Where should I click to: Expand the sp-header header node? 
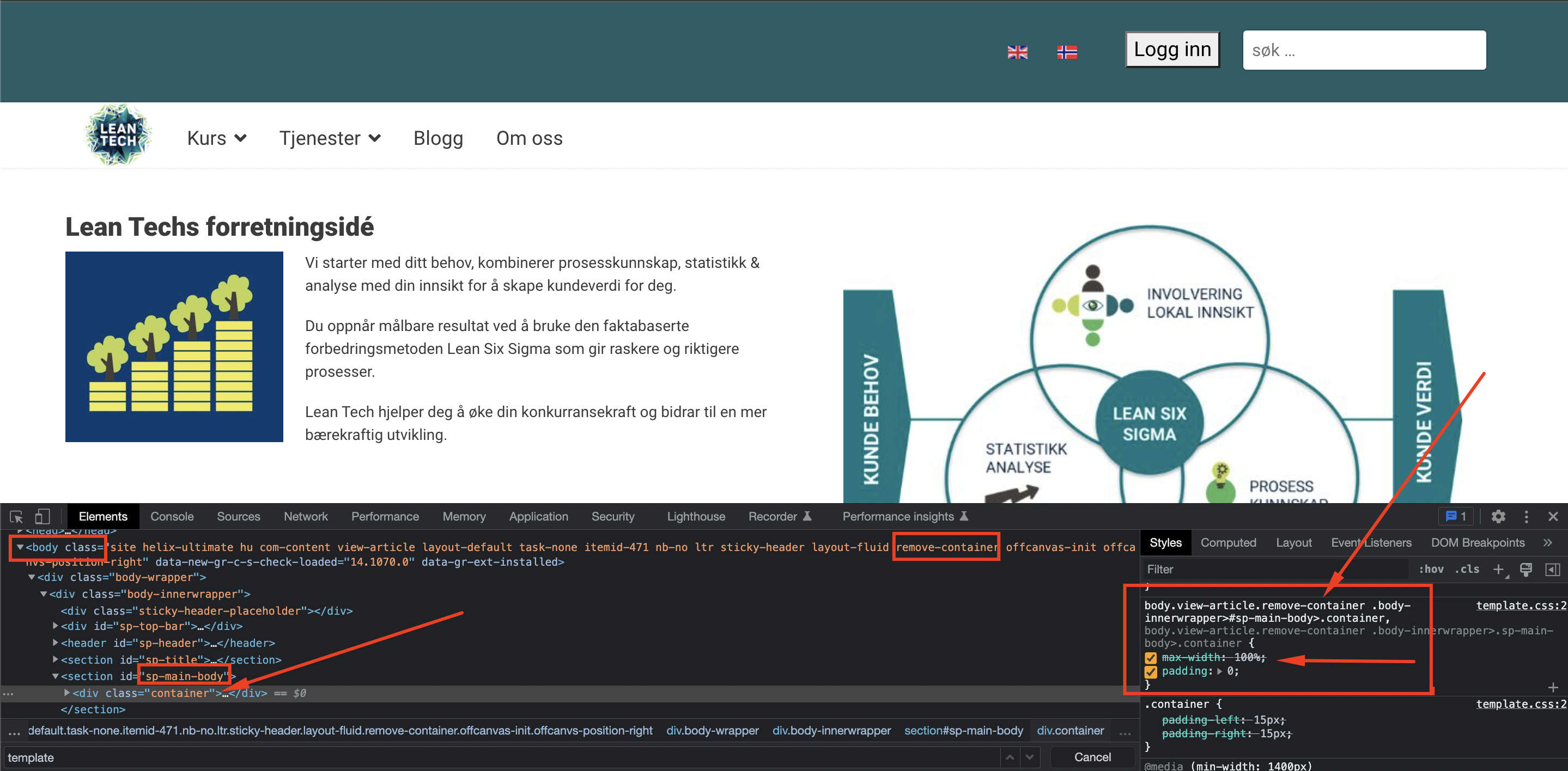(56, 642)
